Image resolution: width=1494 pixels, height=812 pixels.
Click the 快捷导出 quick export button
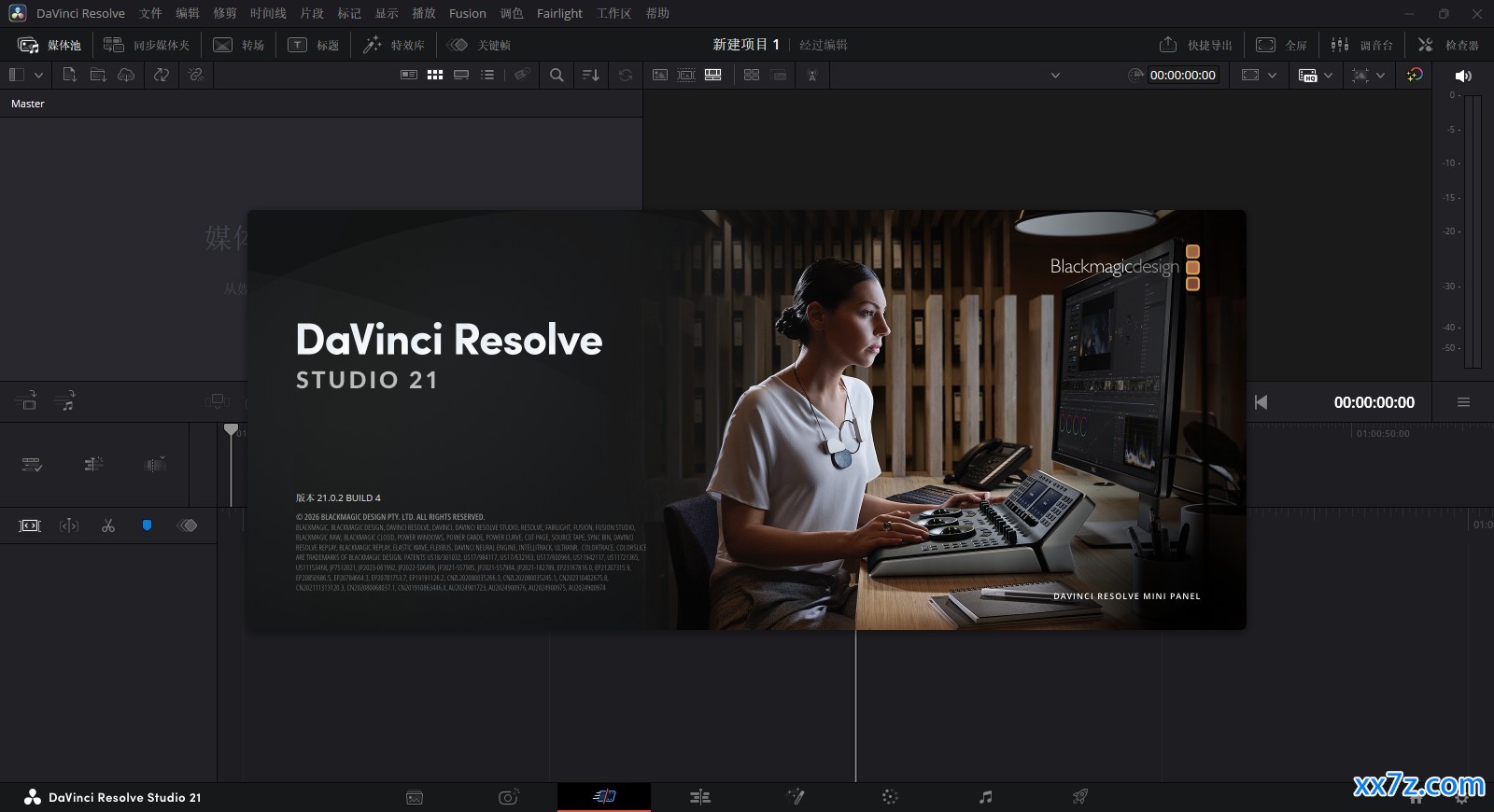pos(1196,45)
